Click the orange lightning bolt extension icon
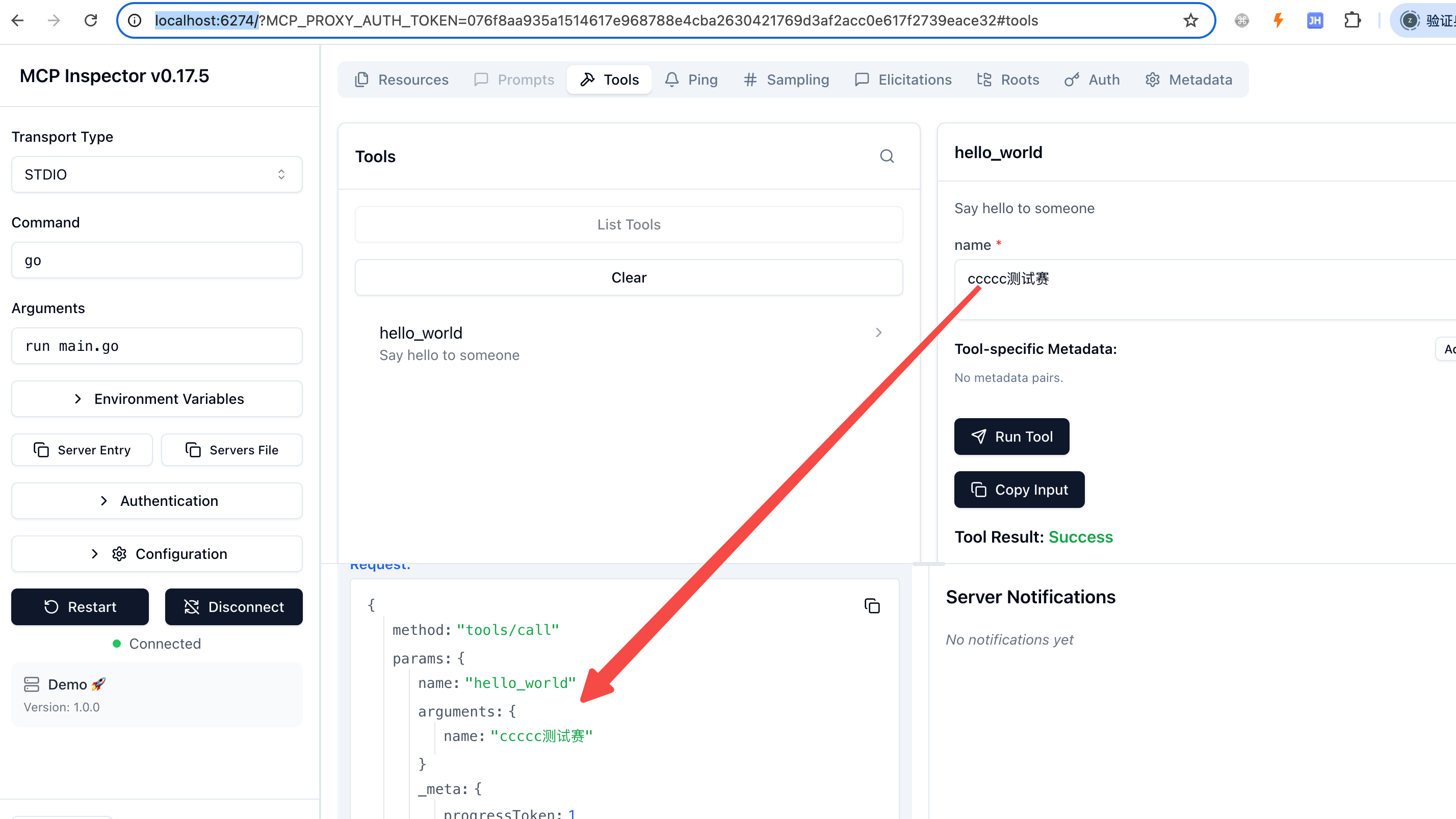The width and height of the screenshot is (1456, 819). [x=1278, y=21]
